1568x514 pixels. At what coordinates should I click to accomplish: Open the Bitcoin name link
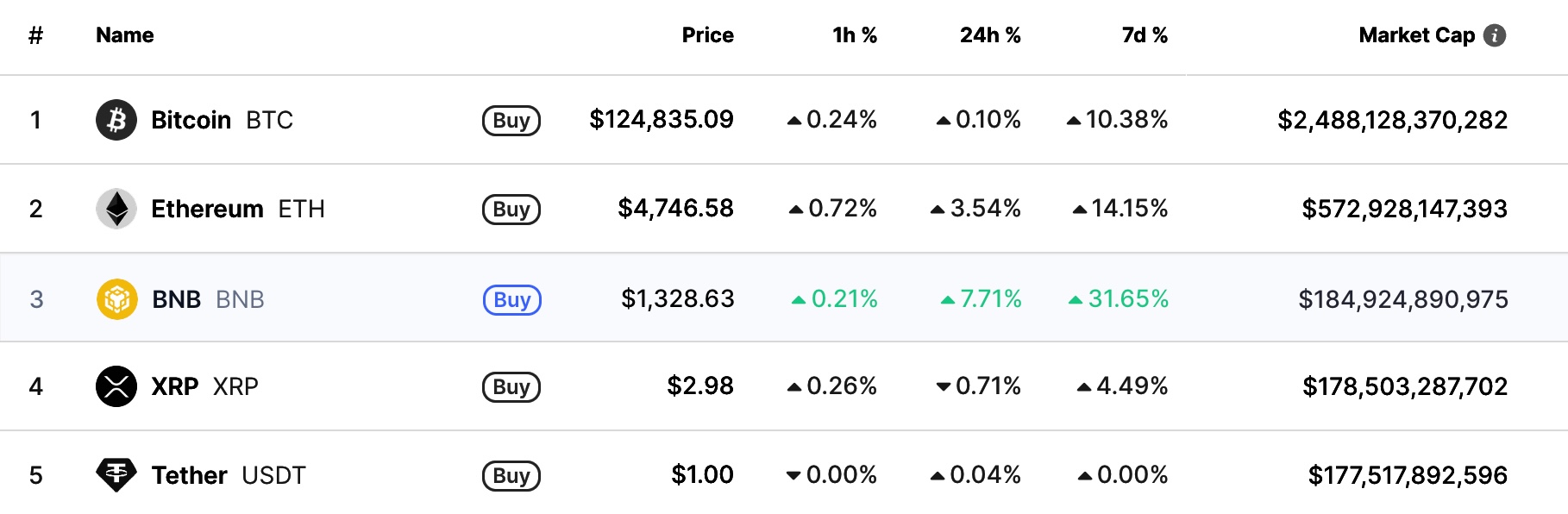tap(191, 120)
